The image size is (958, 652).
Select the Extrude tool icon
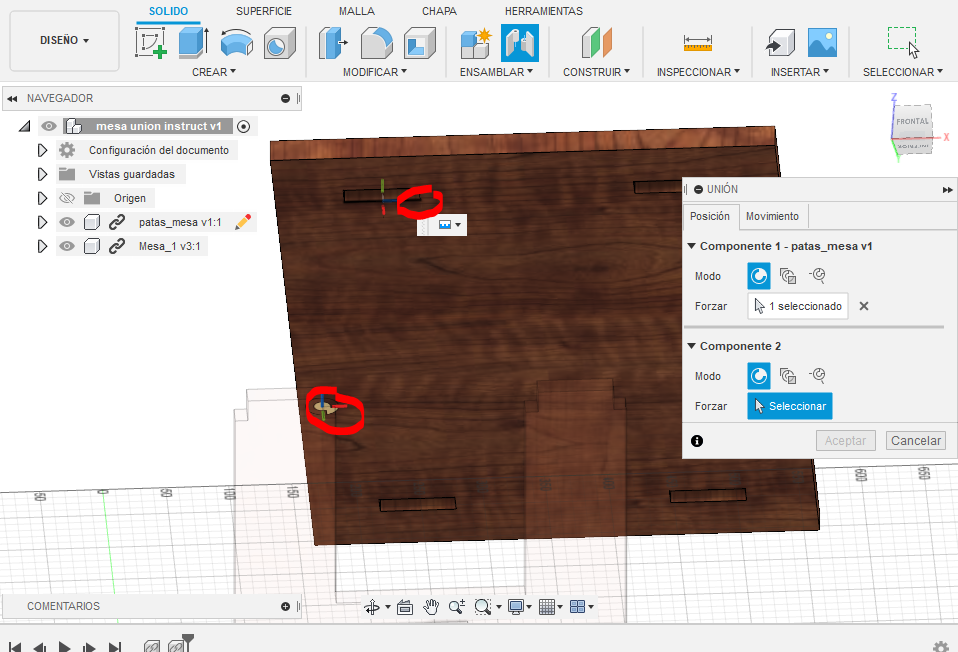[194, 43]
